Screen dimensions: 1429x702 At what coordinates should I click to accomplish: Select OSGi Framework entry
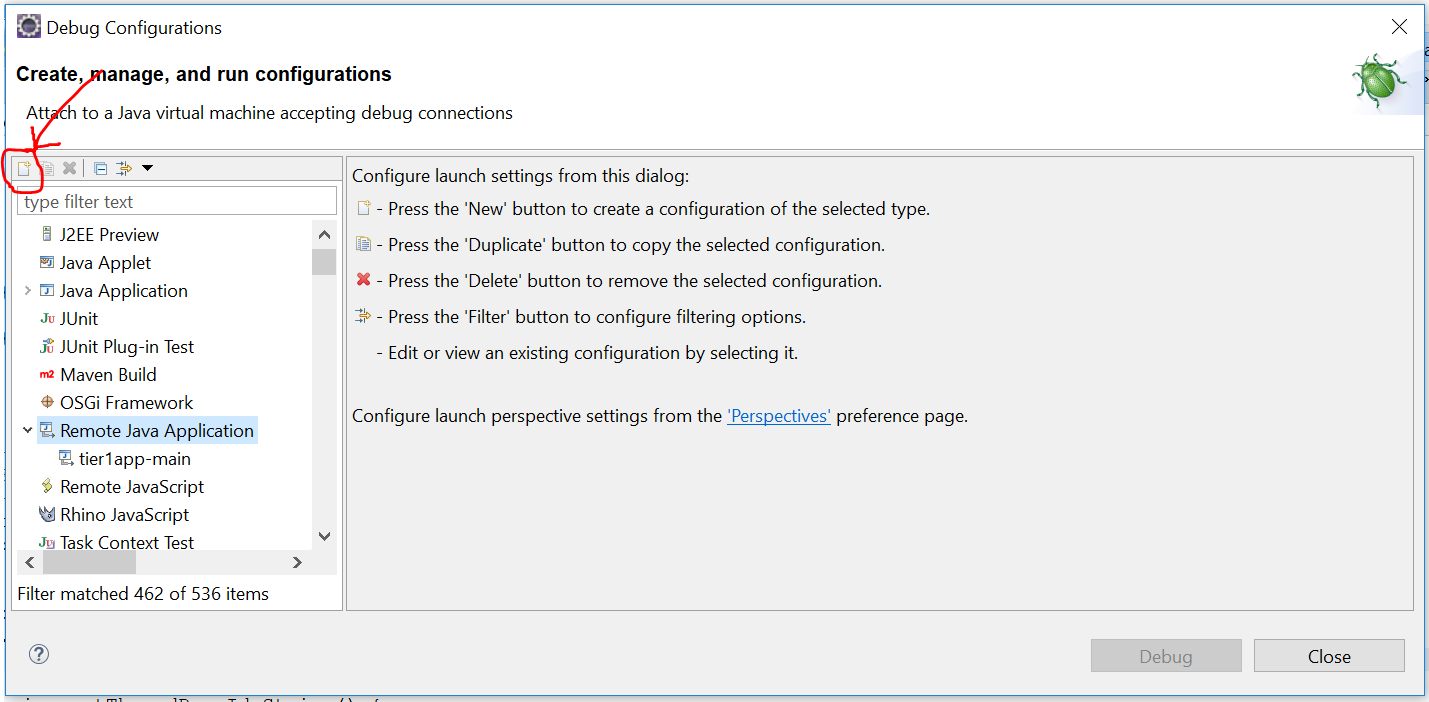(x=126, y=403)
